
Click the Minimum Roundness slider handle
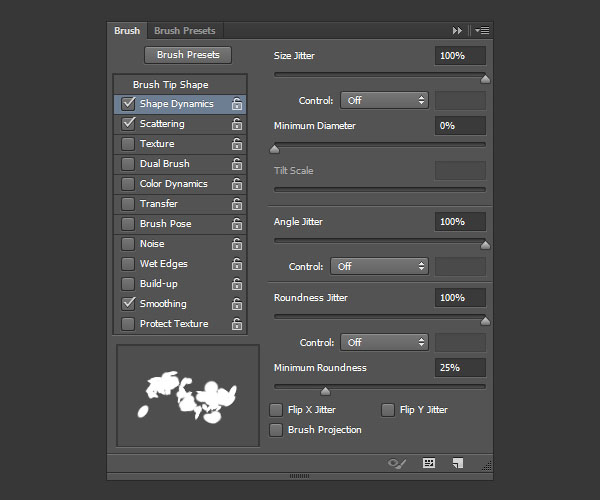[x=325, y=391]
